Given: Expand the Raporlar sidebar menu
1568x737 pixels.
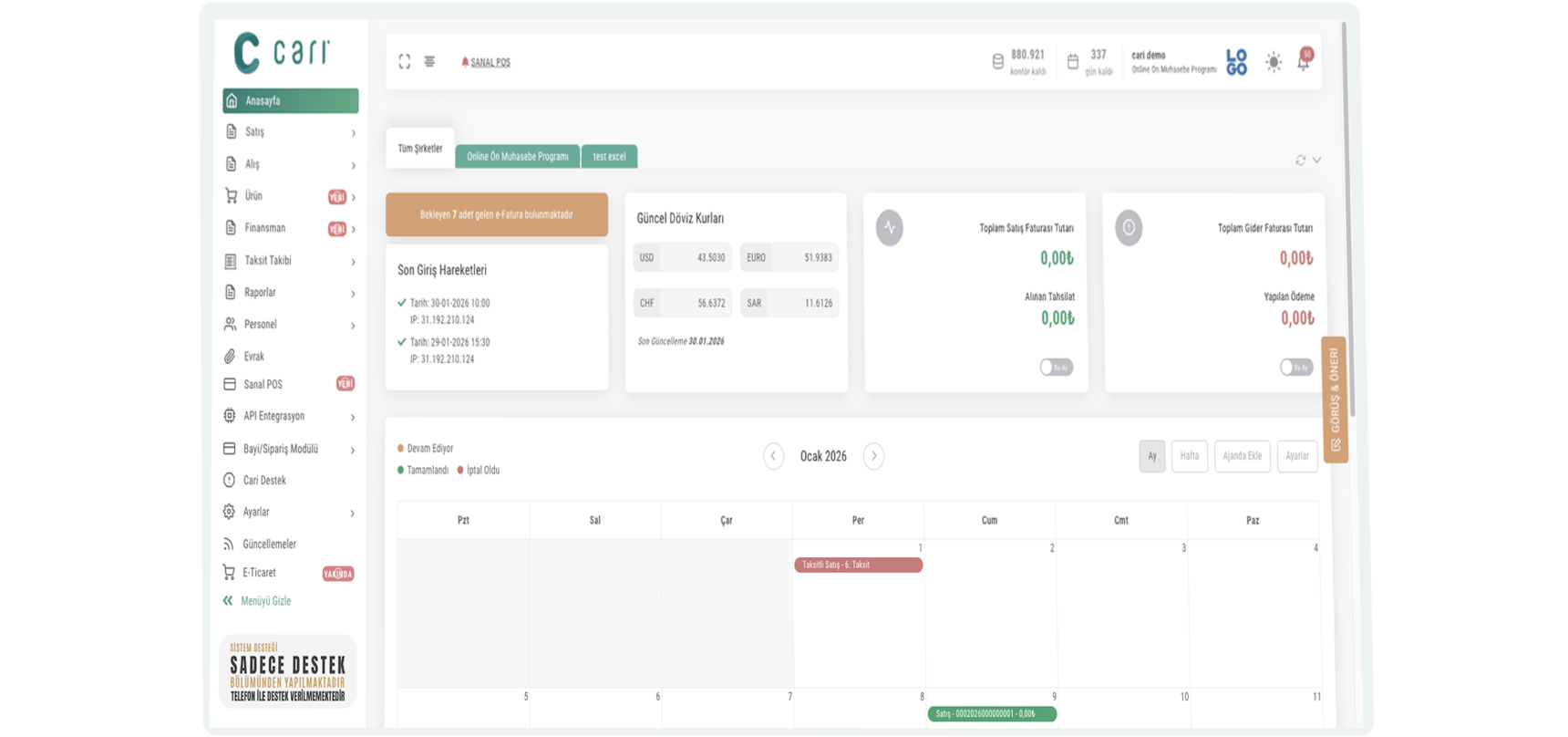Looking at the screenshot, I should [x=290, y=293].
